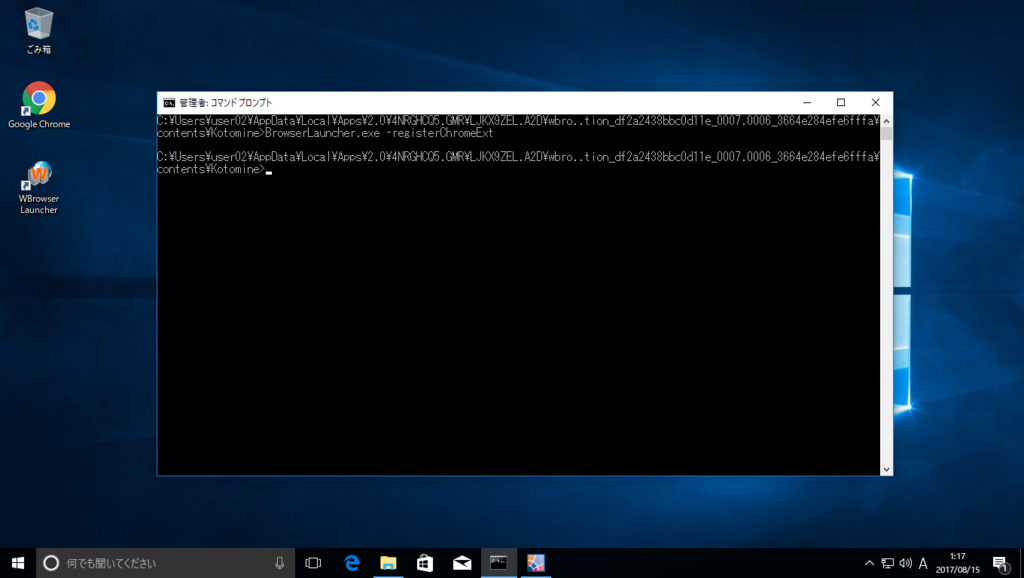
Task: Click the Cortana search box
Action: tap(165, 563)
